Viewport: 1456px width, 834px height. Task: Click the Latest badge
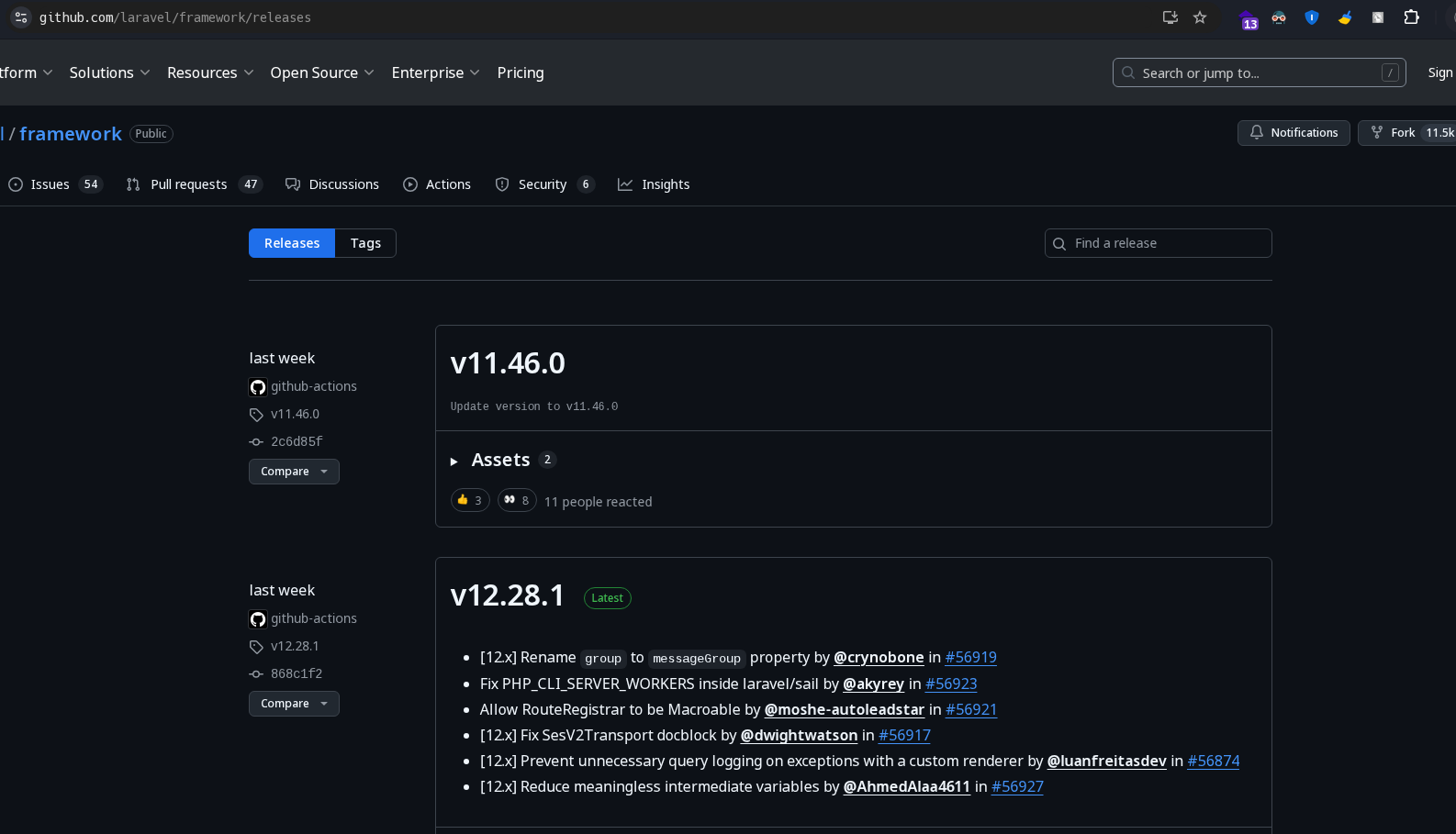(608, 598)
